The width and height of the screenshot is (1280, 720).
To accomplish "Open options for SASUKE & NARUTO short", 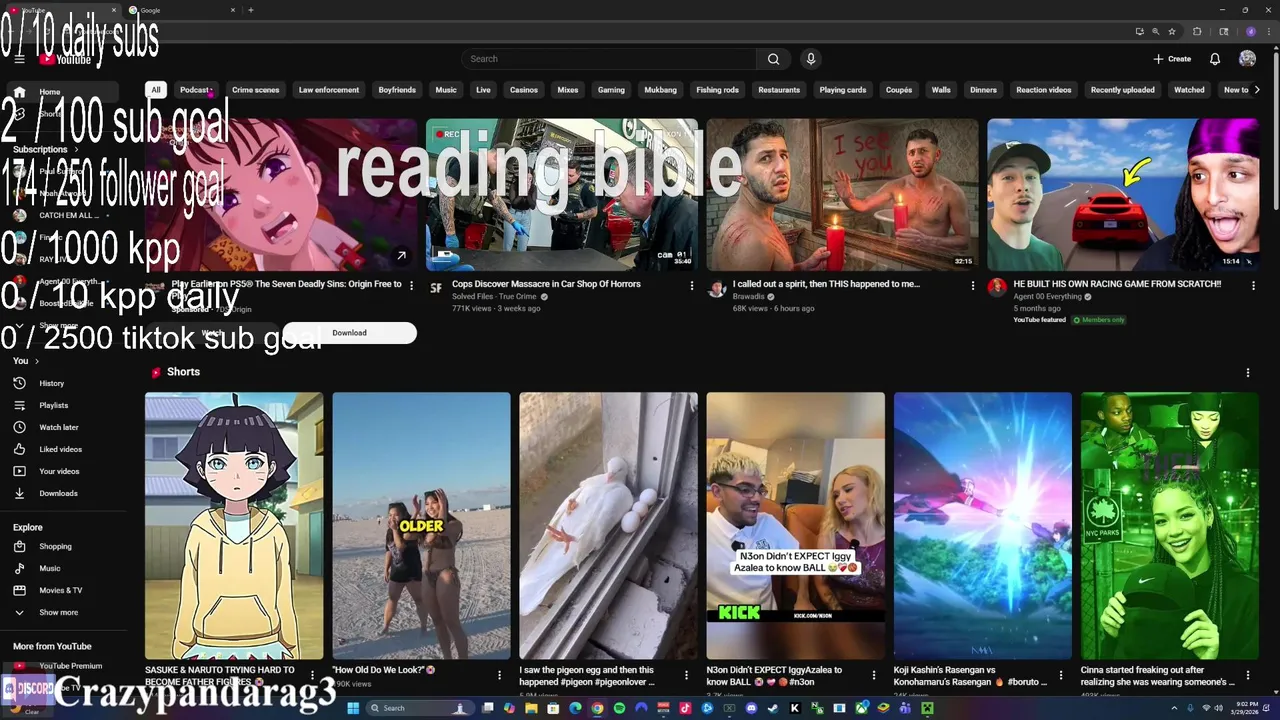I will (x=312, y=675).
